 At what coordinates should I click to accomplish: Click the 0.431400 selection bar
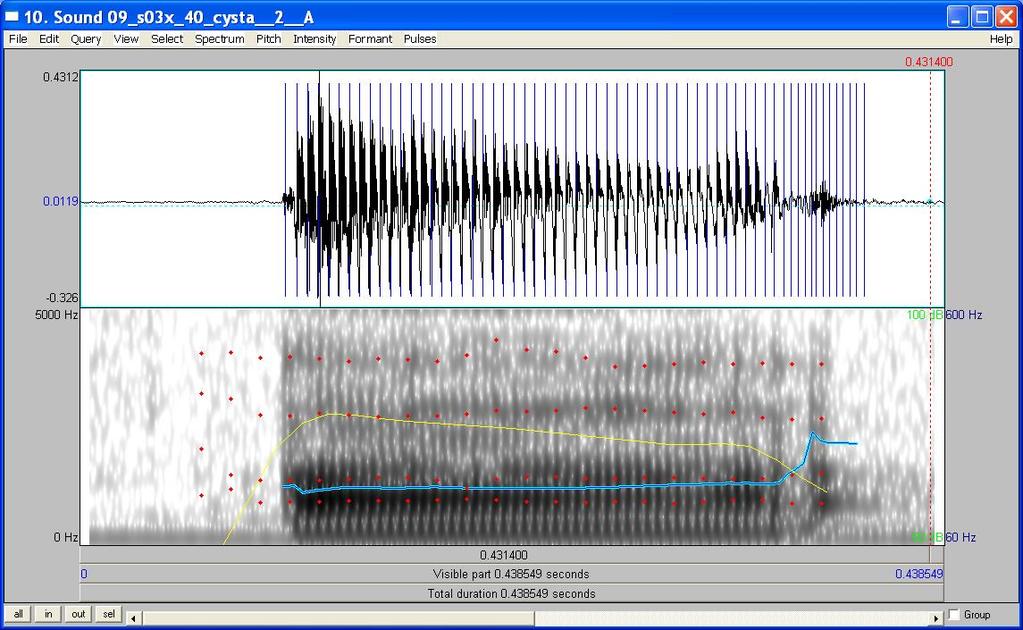[x=504, y=555]
